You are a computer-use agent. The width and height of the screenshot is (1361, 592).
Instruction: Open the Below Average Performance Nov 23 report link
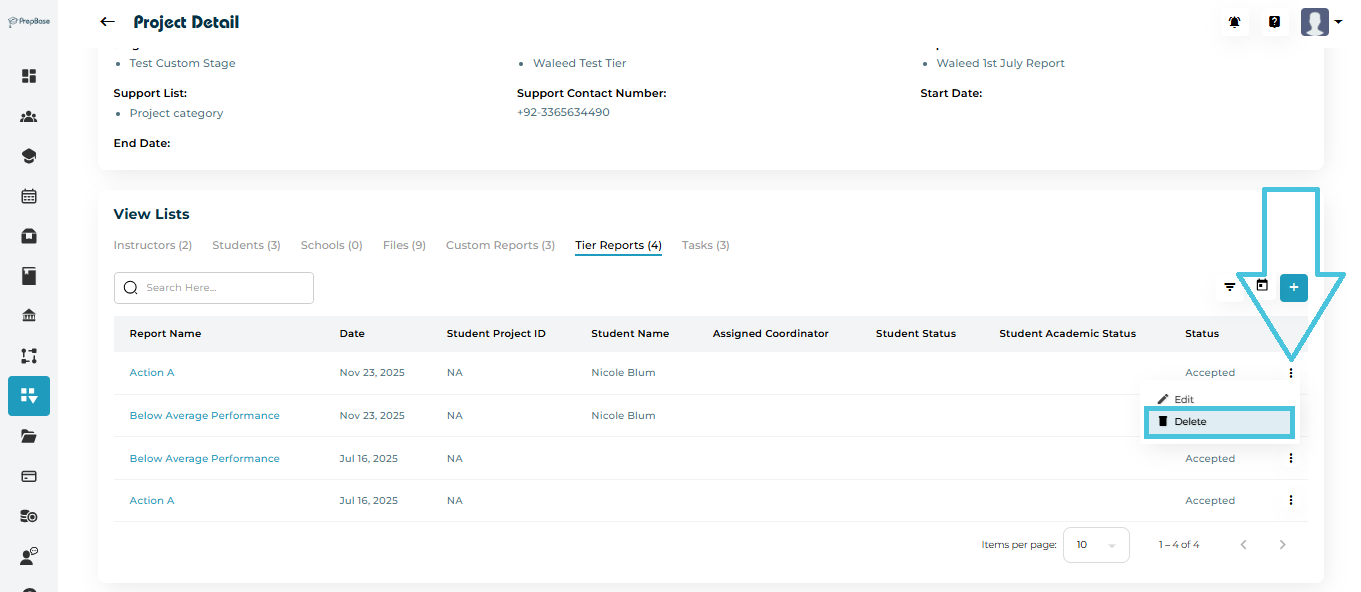[x=204, y=415]
